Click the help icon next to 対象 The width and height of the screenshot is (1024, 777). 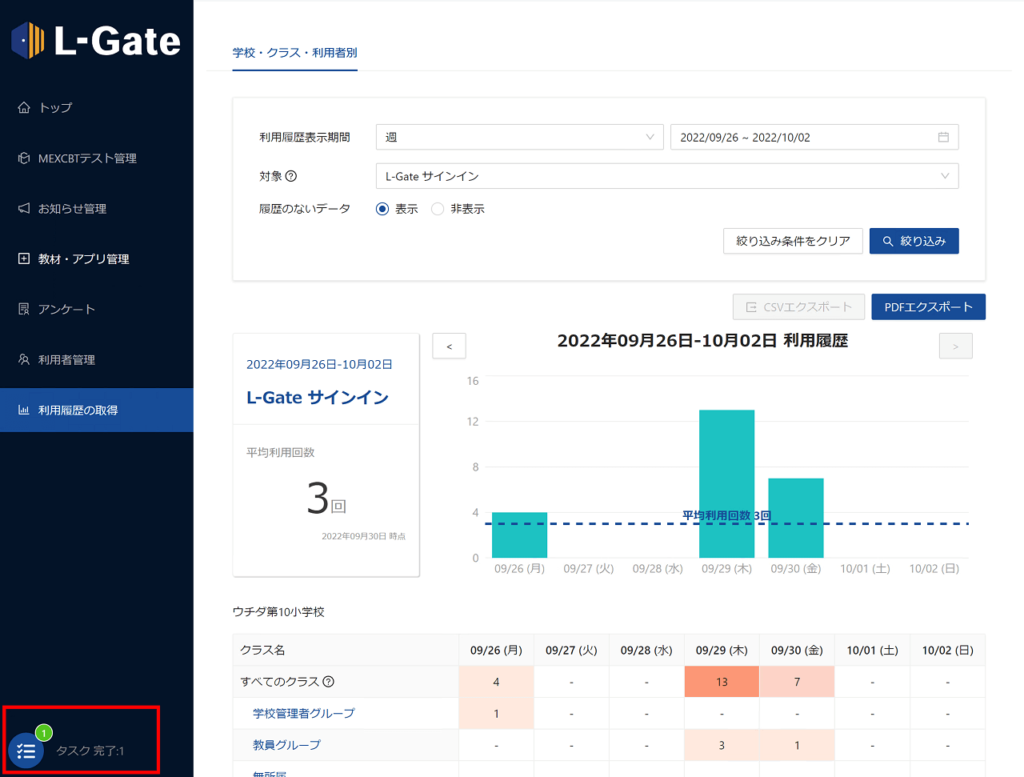tap(291, 176)
